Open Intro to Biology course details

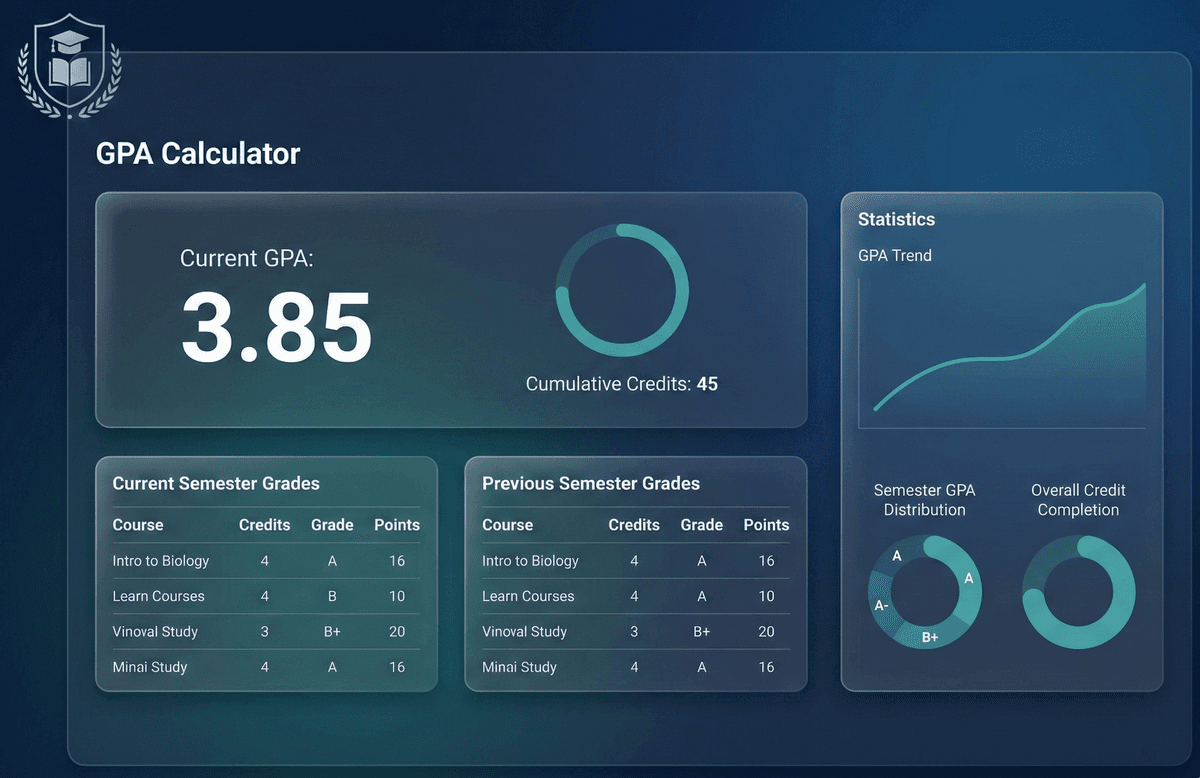coord(161,561)
